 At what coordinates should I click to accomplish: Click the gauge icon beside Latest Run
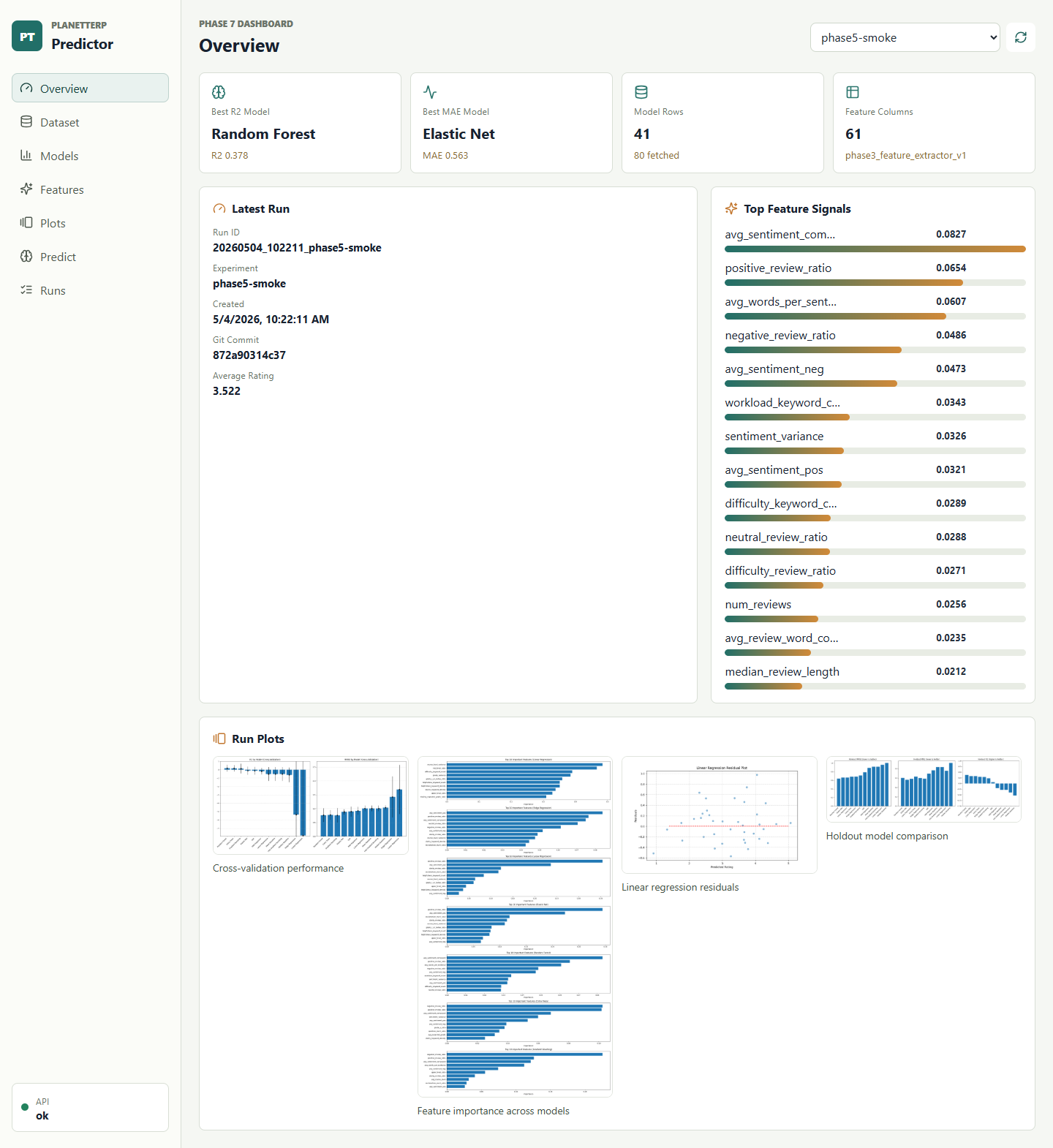tap(219, 209)
